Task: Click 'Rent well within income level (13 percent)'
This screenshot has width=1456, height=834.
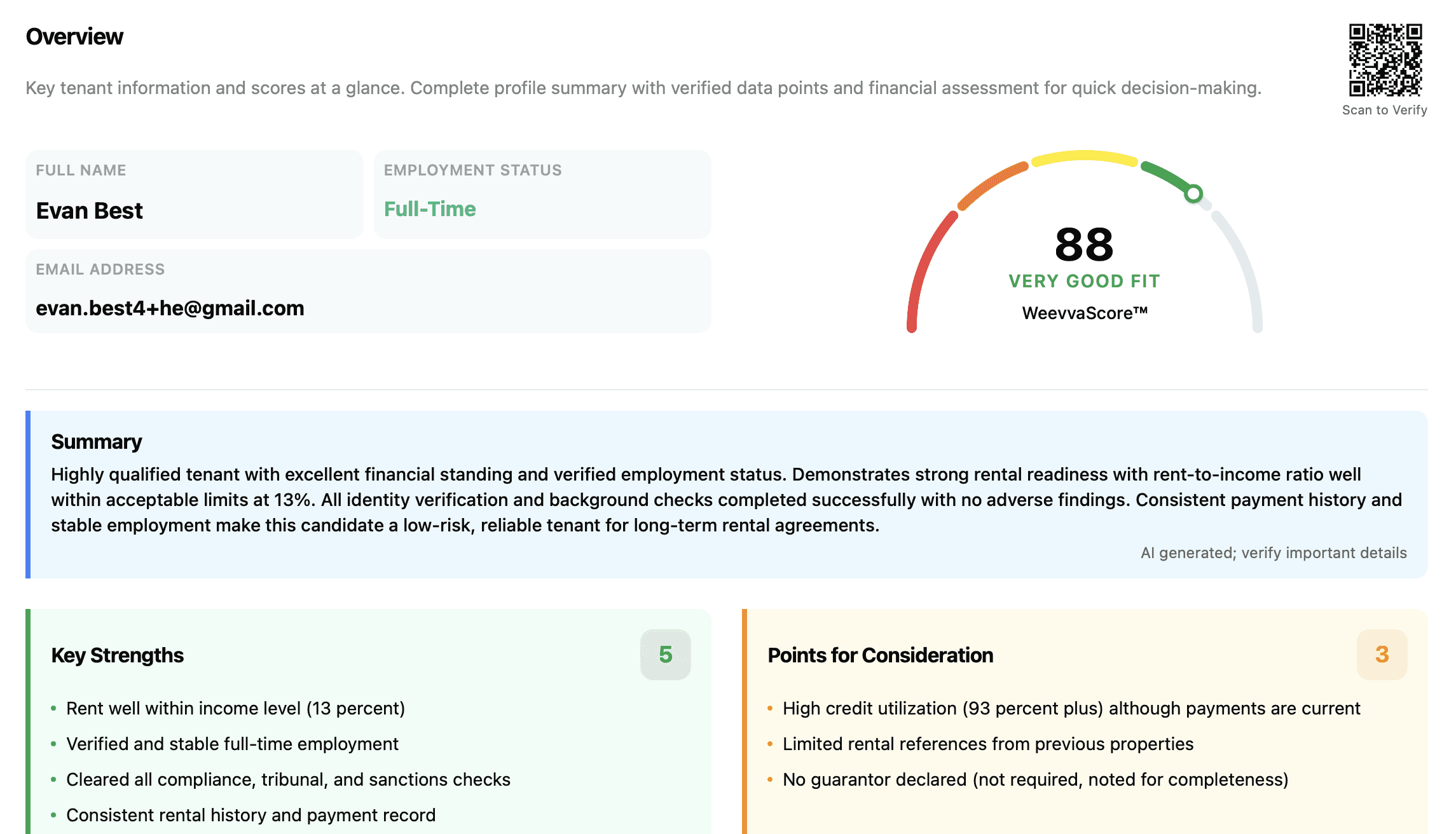Action: click(236, 709)
